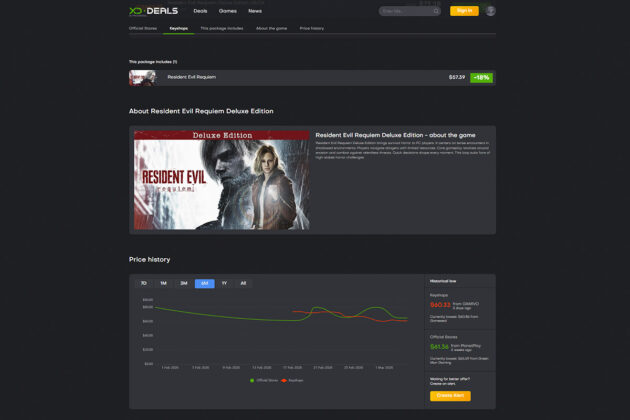
Task: Select the 6M price history range
Action: 205,283
